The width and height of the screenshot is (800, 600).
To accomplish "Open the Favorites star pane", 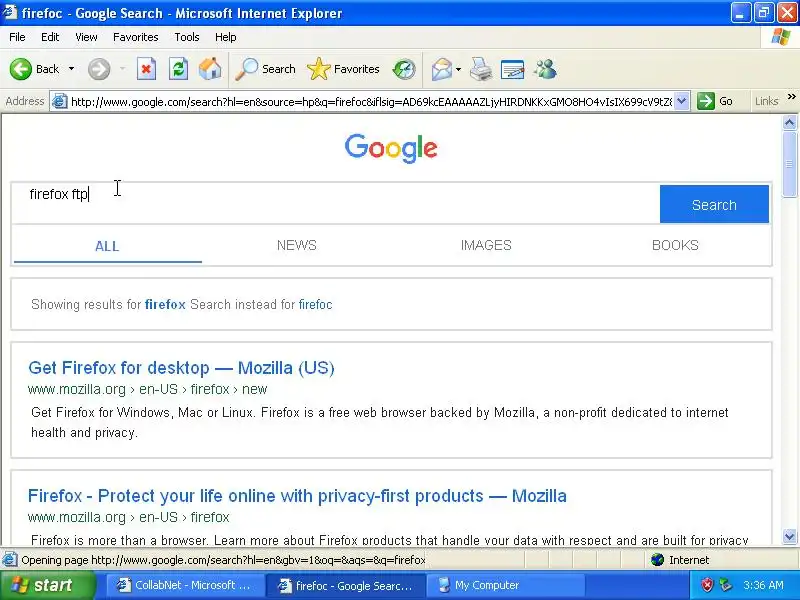I will click(x=343, y=69).
